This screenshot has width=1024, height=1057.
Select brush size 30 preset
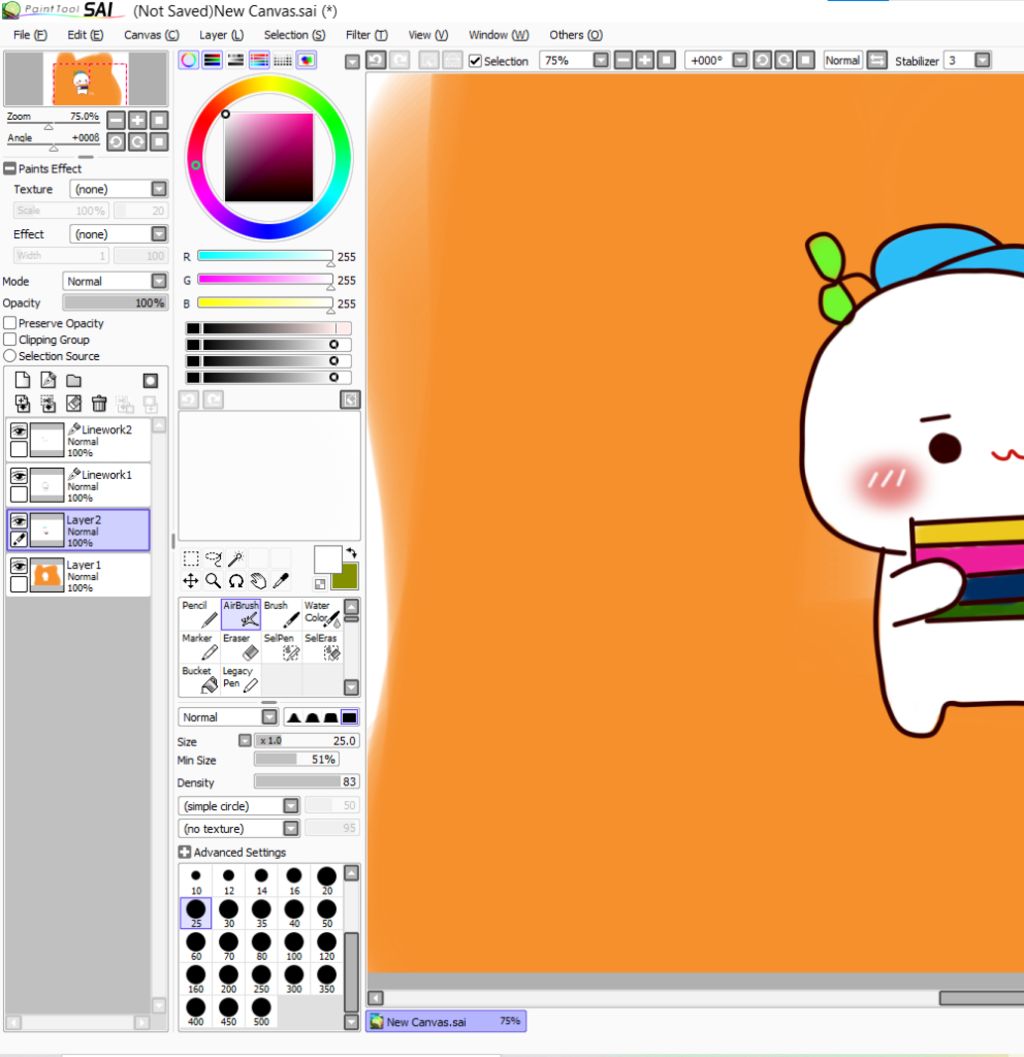click(x=229, y=913)
